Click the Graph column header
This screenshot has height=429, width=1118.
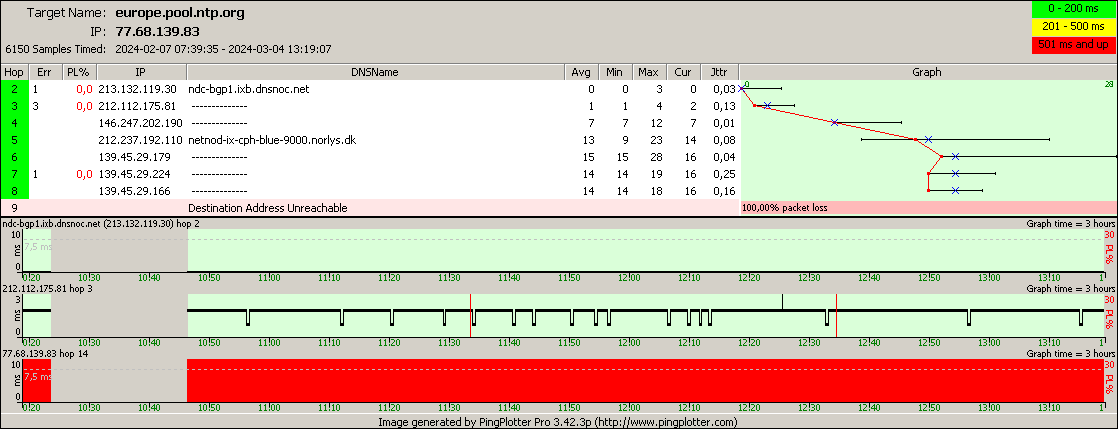coord(927,72)
